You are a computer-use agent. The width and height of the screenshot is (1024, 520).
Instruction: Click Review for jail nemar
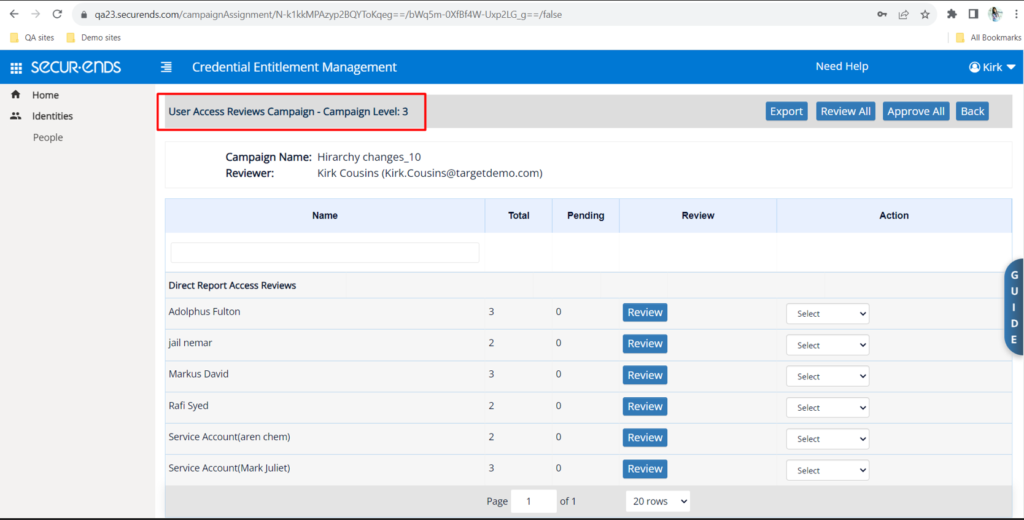coord(645,344)
